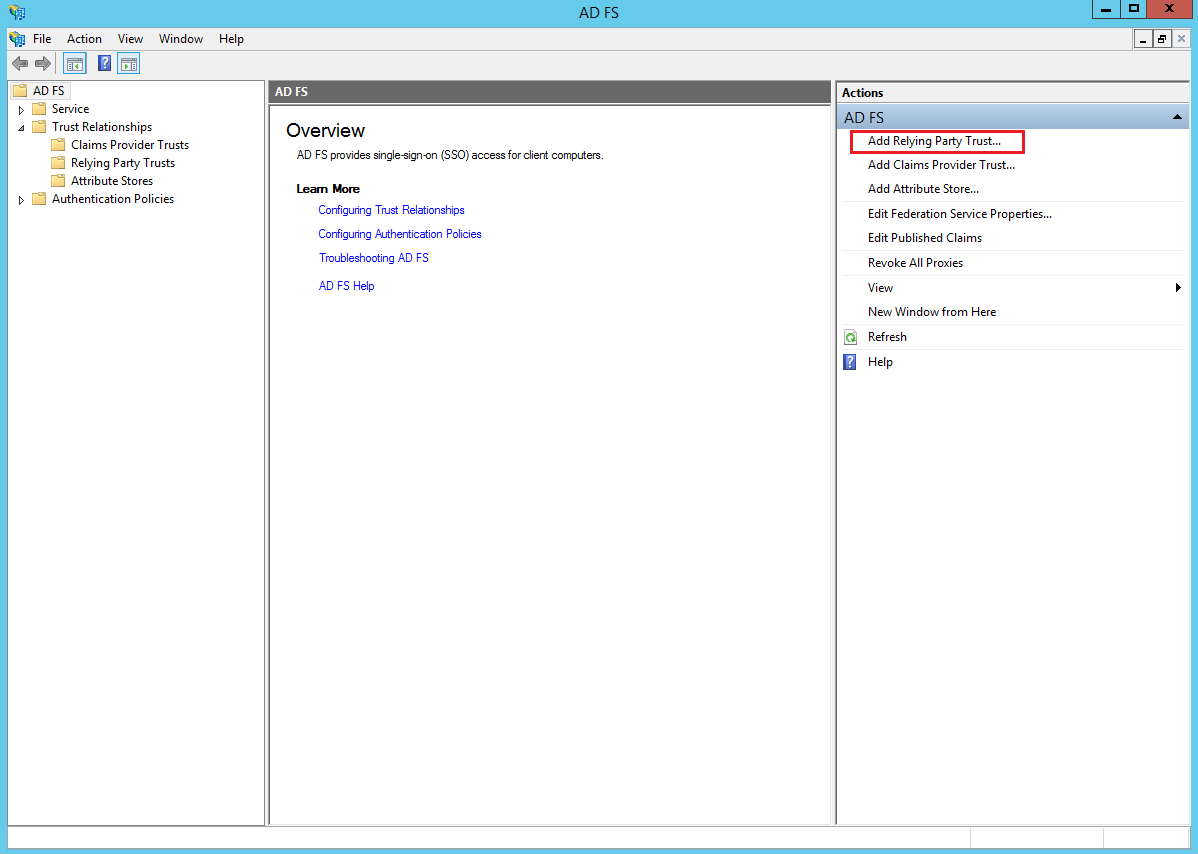1198x854 pixels.
Task: Click the AD FS root folder icon
Action: 21,91
